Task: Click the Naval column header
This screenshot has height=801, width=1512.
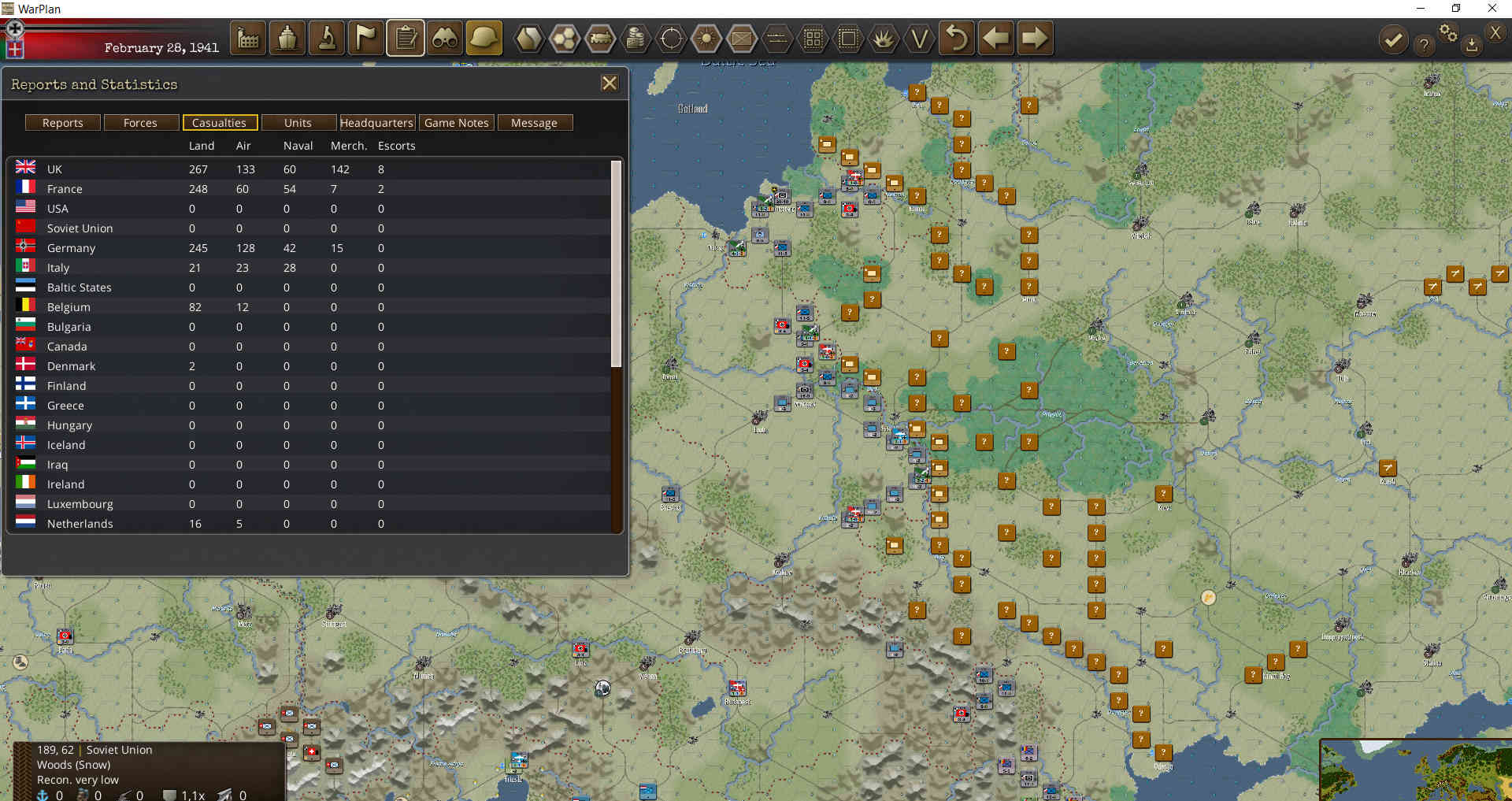Action: click(298, 146)
